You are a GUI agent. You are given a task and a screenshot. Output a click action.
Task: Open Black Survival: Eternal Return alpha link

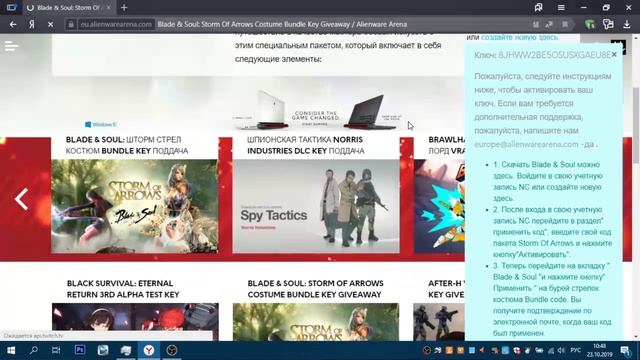click(123, 289)
